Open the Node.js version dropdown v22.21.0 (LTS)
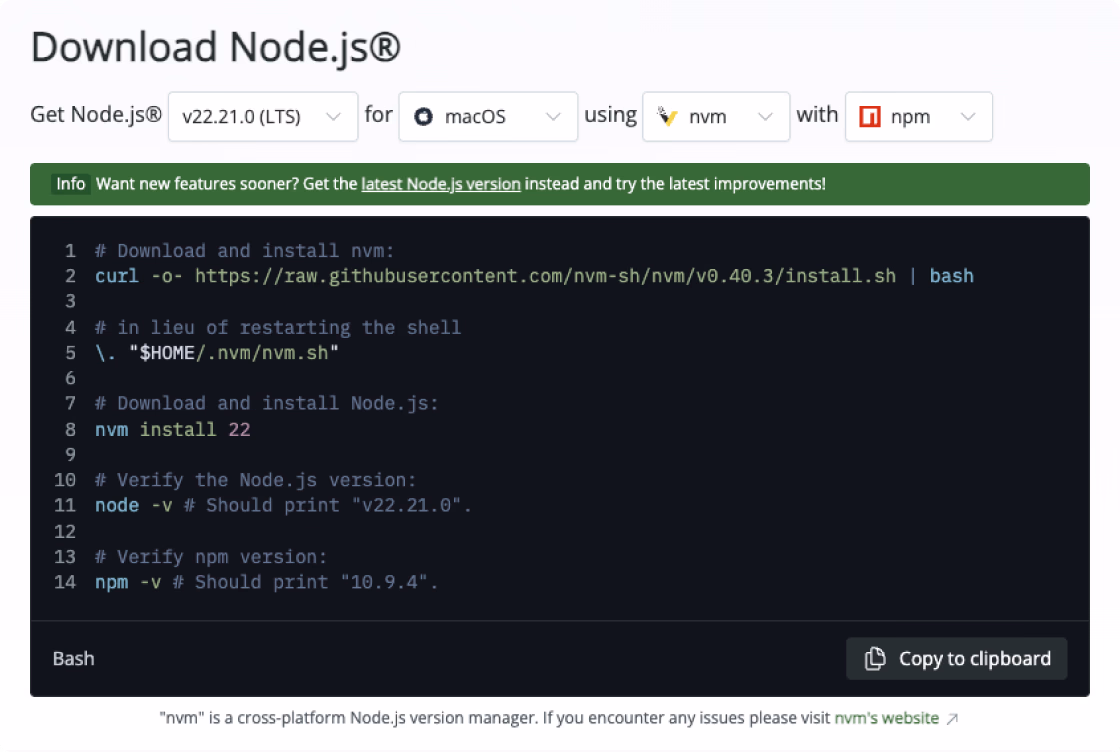The width and height of the screenshot is (1120, 752). pyautogui.click(x=263, y=116)
